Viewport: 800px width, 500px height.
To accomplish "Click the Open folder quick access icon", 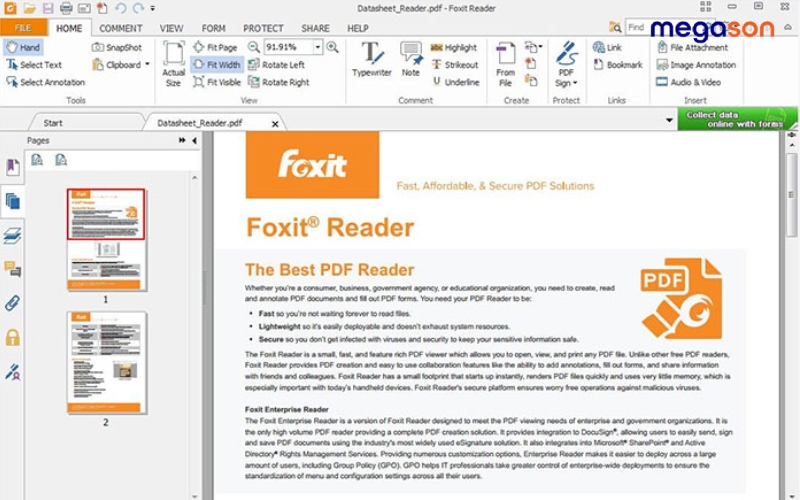I will (x=29, y=8).
